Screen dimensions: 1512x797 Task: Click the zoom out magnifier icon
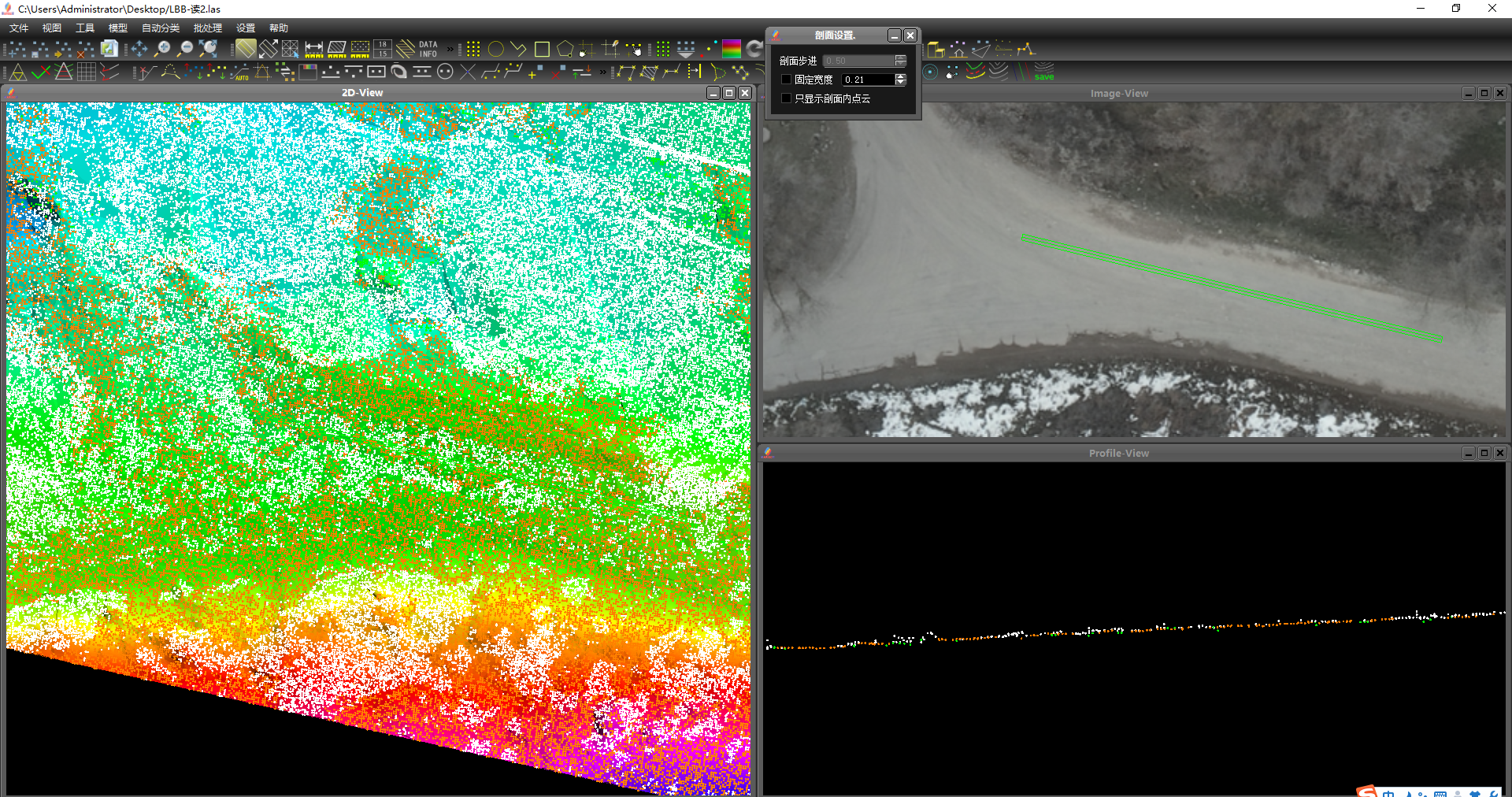(x=185, y=50)
